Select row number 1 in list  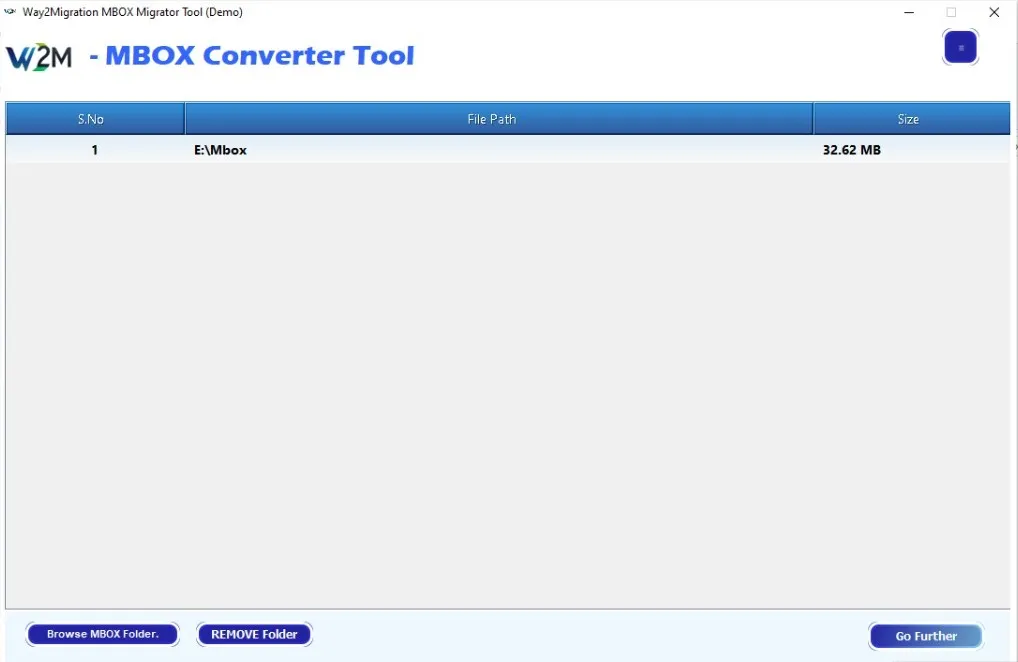tap(95, 150)
